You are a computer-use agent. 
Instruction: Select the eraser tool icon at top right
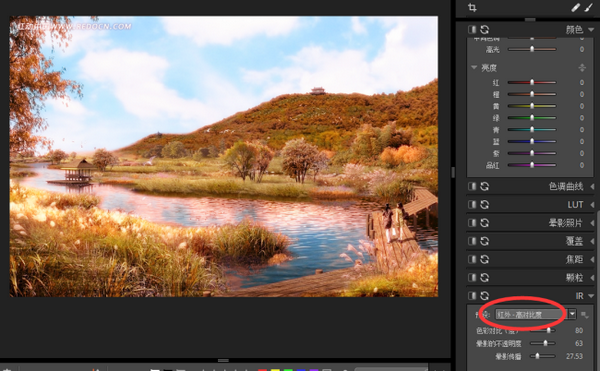(576, 7)
